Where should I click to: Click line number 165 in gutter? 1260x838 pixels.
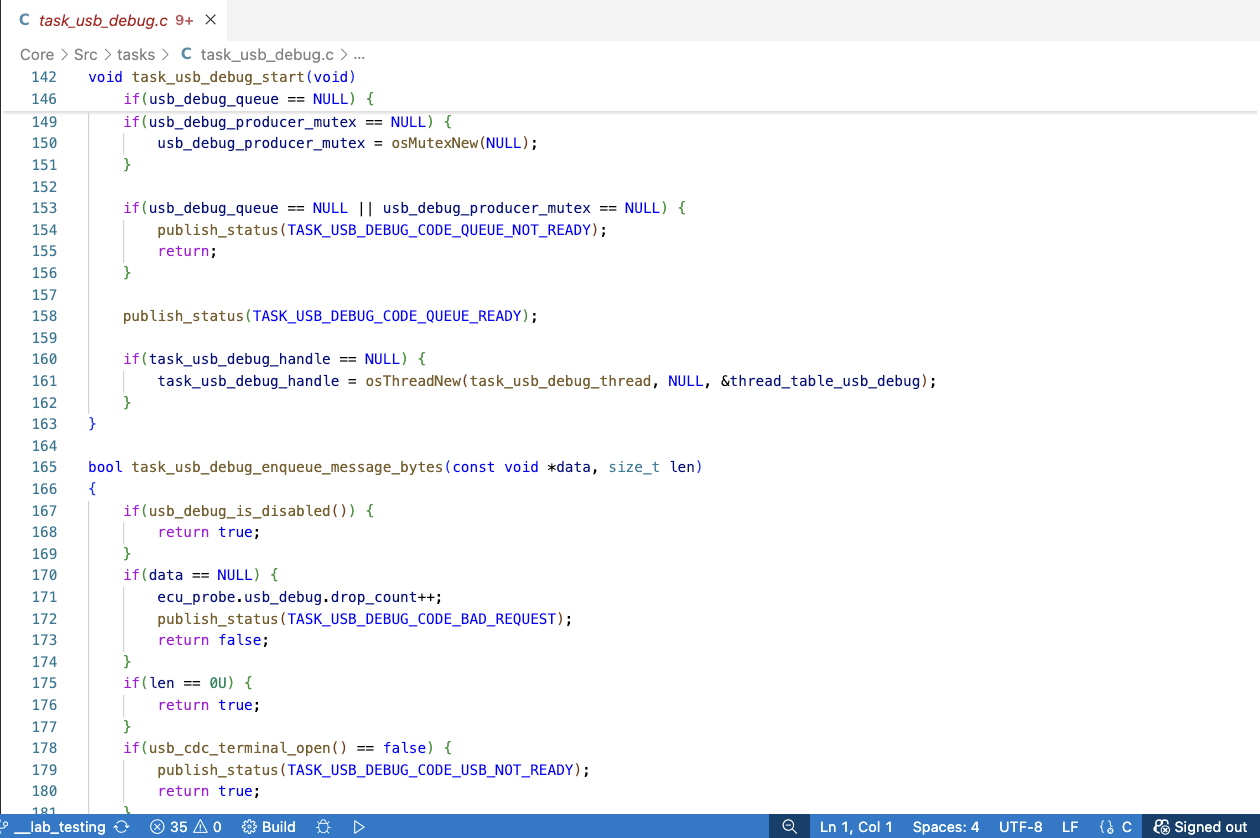coord(44,467)
